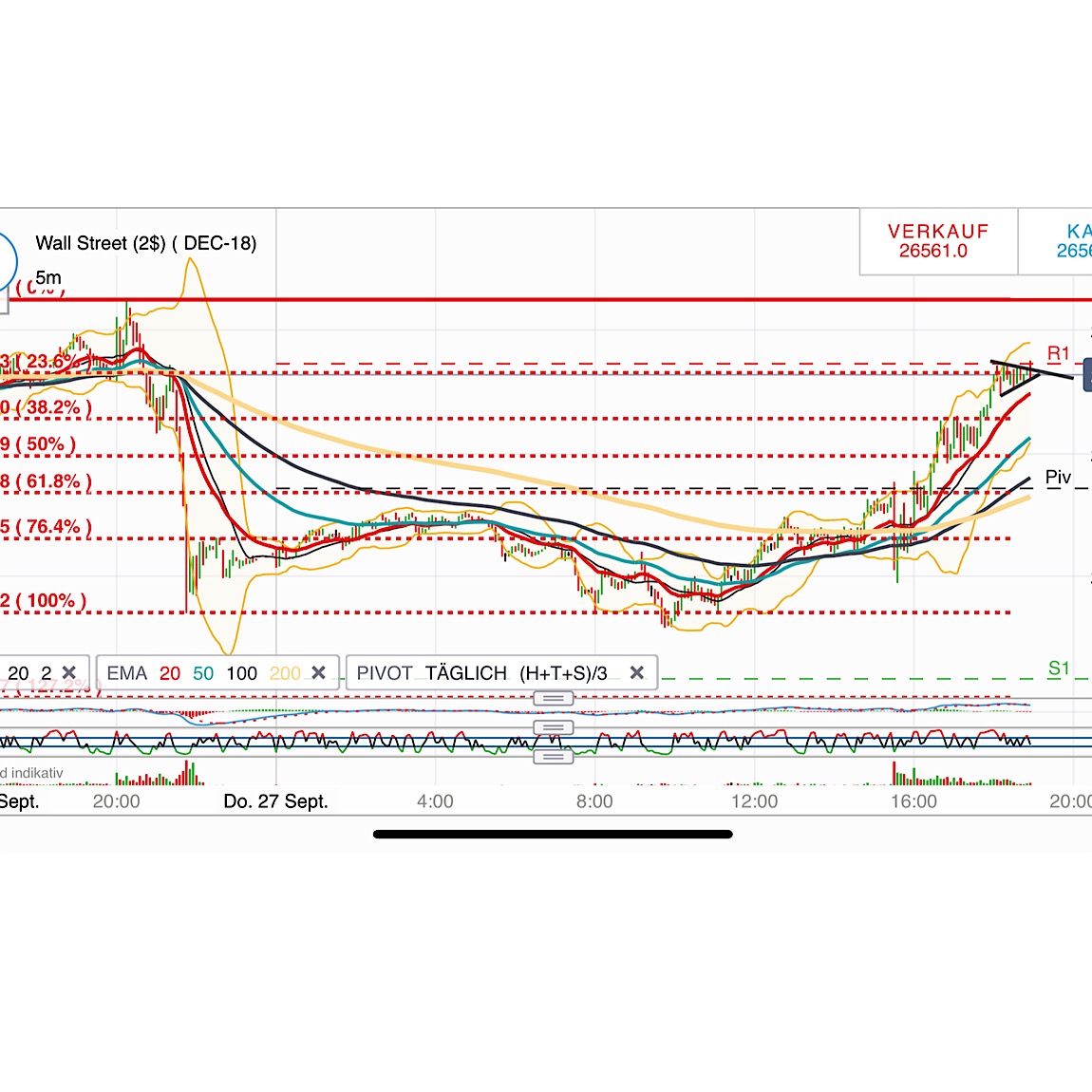This screenshot has width=1092, height=1092.
Task: Select the EMA indicator chip
Action: coord(125,672)
